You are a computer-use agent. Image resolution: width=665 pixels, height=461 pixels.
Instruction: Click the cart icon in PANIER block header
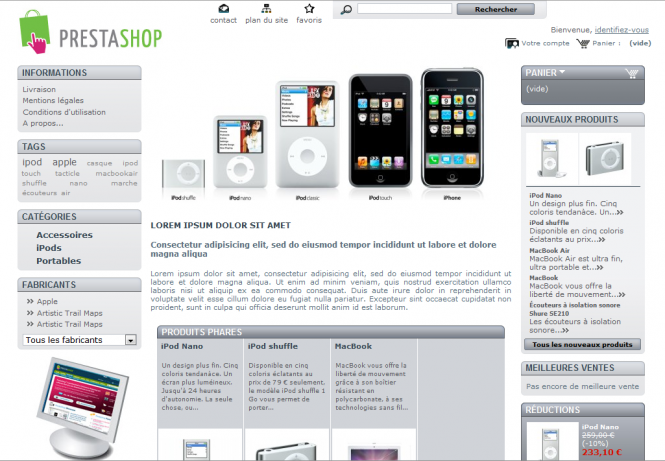pyautogui.click(x=632, y=73)
